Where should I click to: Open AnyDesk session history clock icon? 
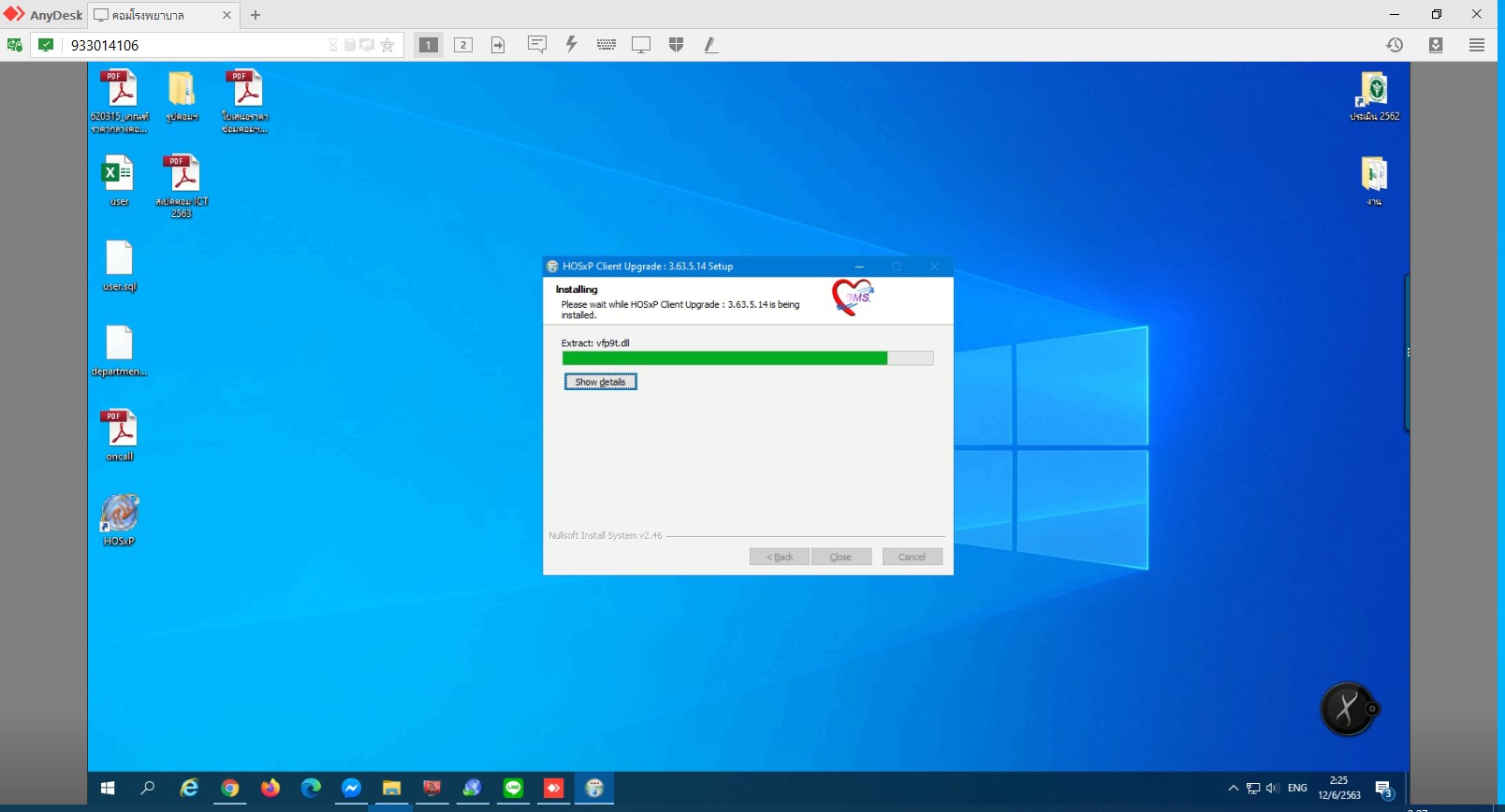pos(1395,45)
